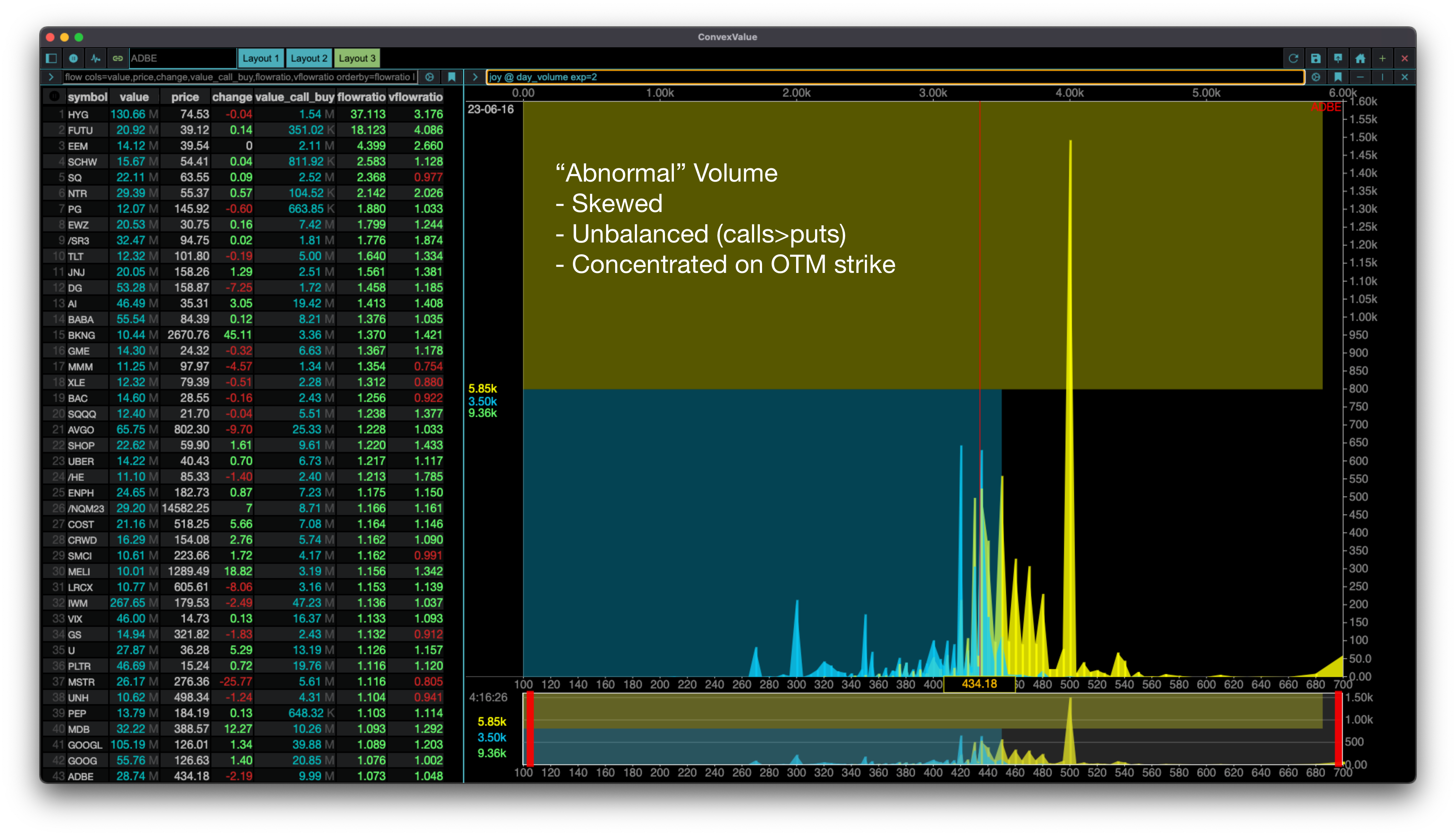Go home via the house icon

click(x=1360, y=58)
